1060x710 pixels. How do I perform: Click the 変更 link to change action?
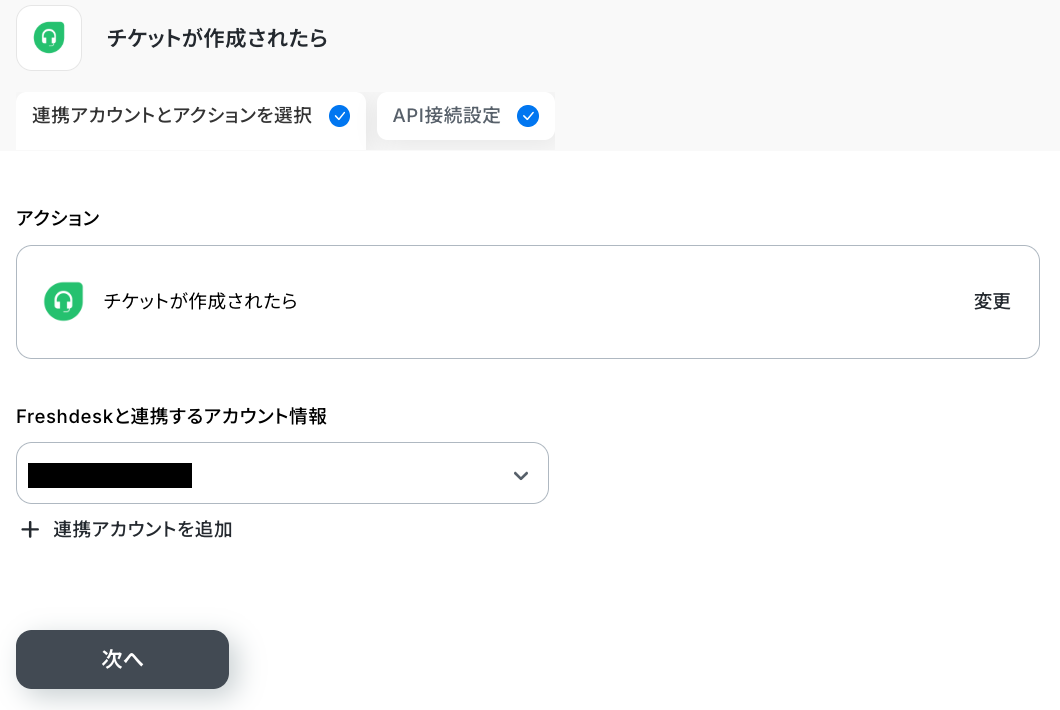click(992, 302)
